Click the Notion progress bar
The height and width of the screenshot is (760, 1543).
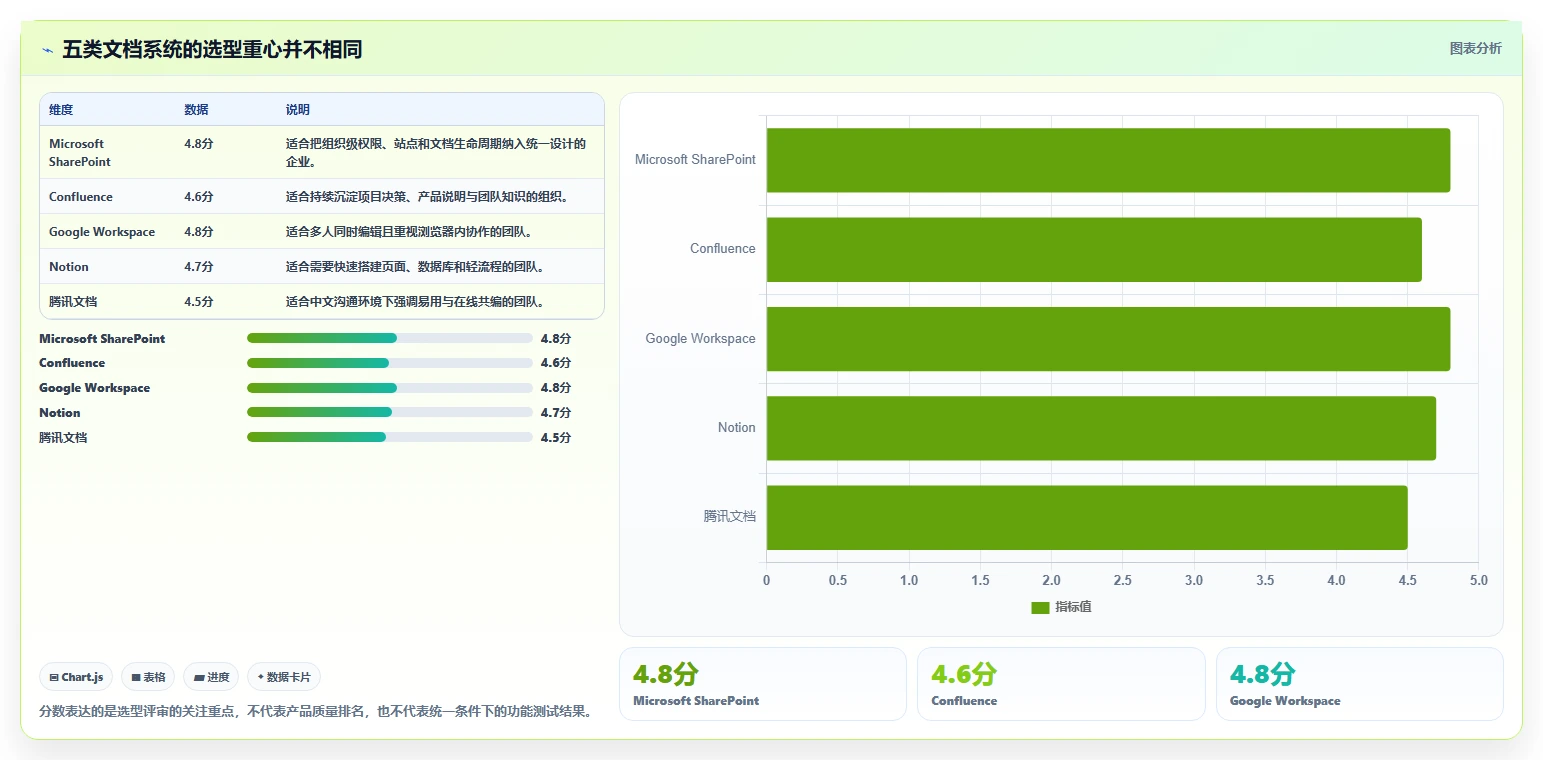click(389, 412)
